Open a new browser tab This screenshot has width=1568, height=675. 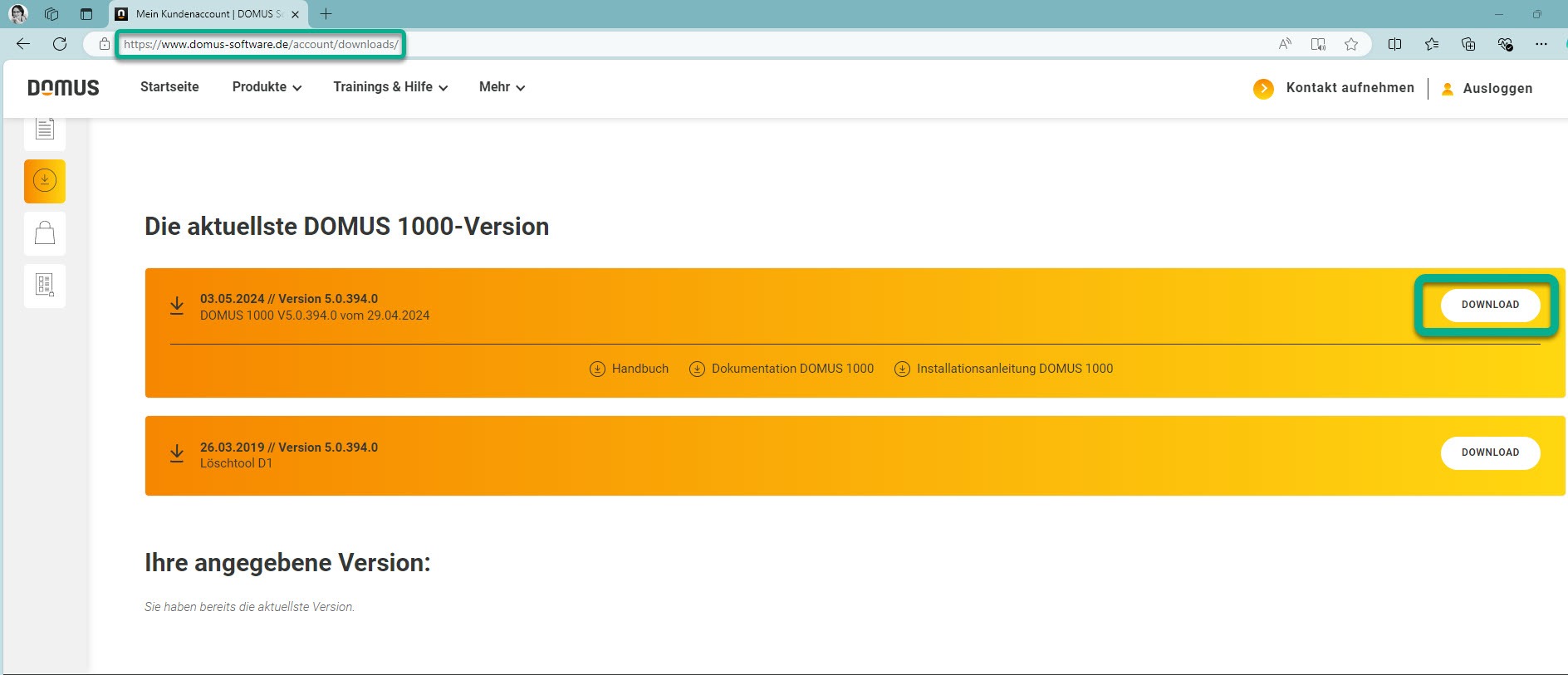[x=326, y=14]
